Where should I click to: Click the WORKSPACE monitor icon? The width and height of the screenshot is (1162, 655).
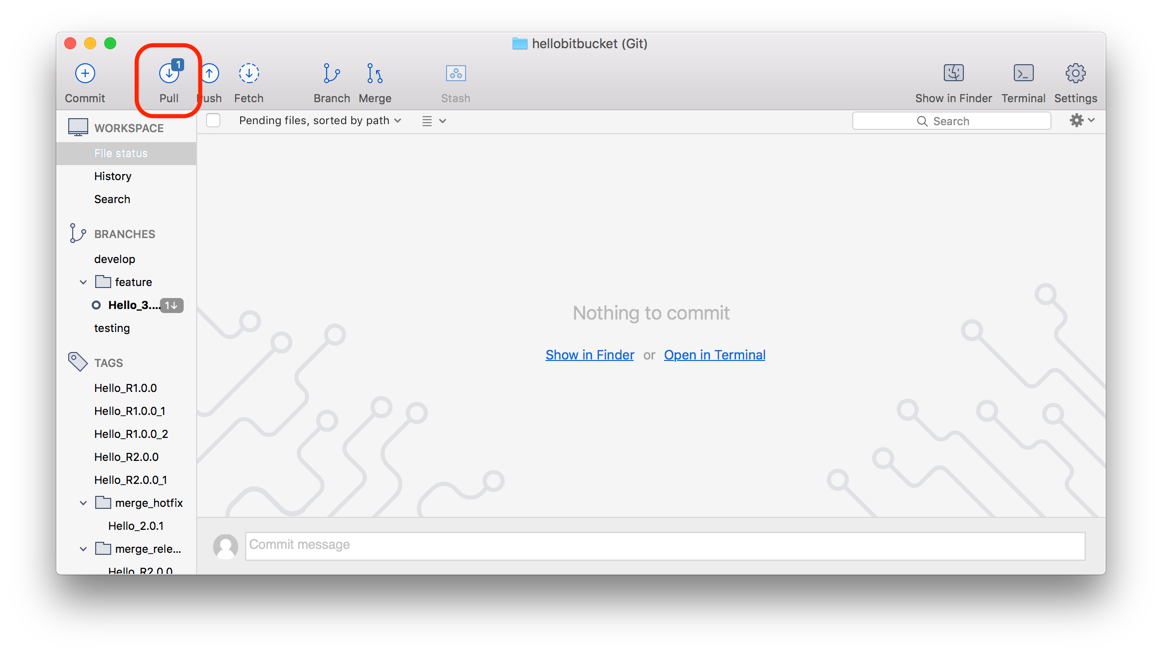tap(78, 127)
